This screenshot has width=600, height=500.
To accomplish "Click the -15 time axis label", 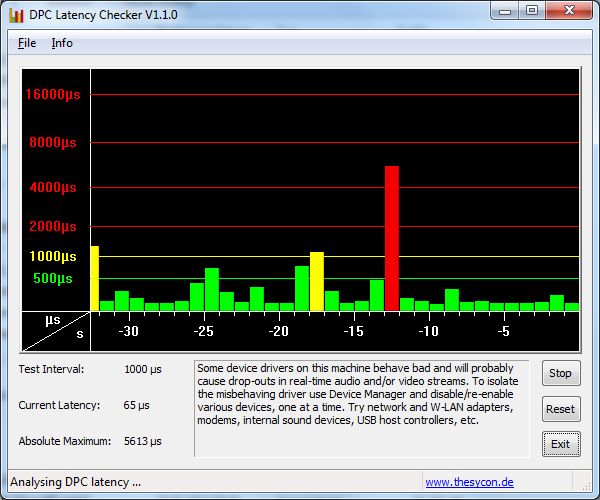I will (x=354, y=331).
